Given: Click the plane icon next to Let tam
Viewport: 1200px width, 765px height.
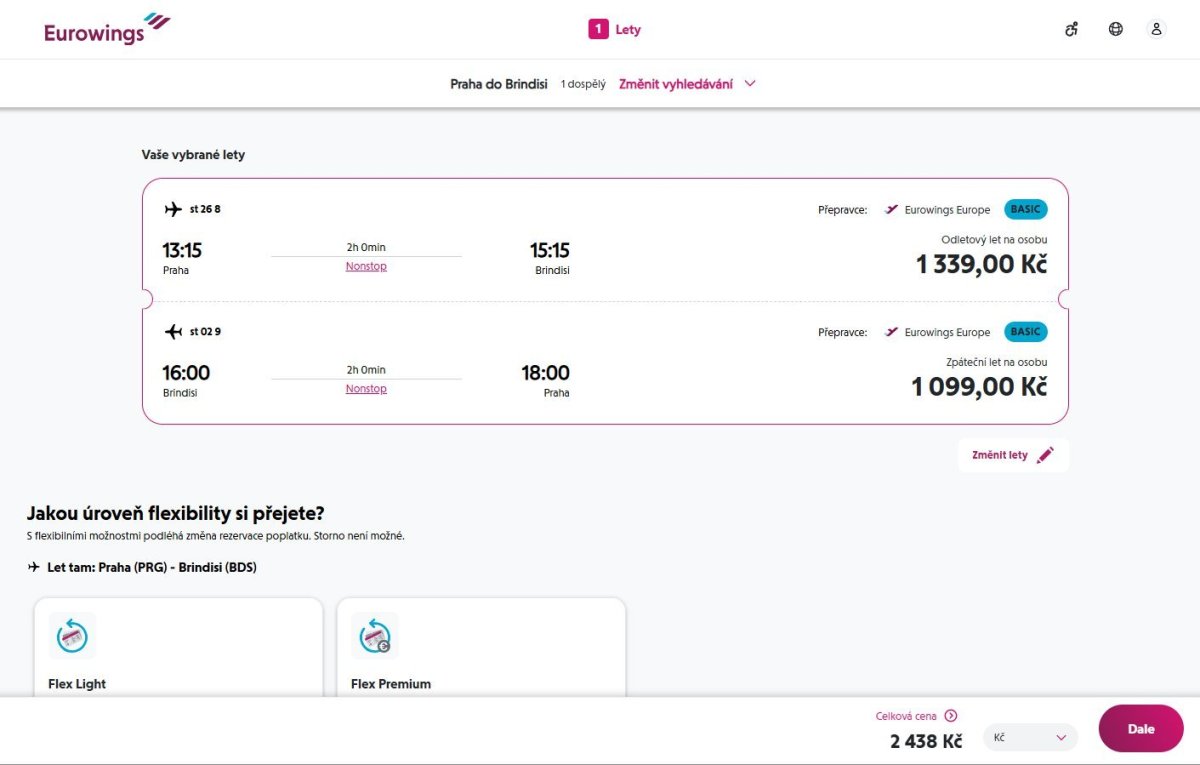Looking at the screenshot, I should [34, 567].
